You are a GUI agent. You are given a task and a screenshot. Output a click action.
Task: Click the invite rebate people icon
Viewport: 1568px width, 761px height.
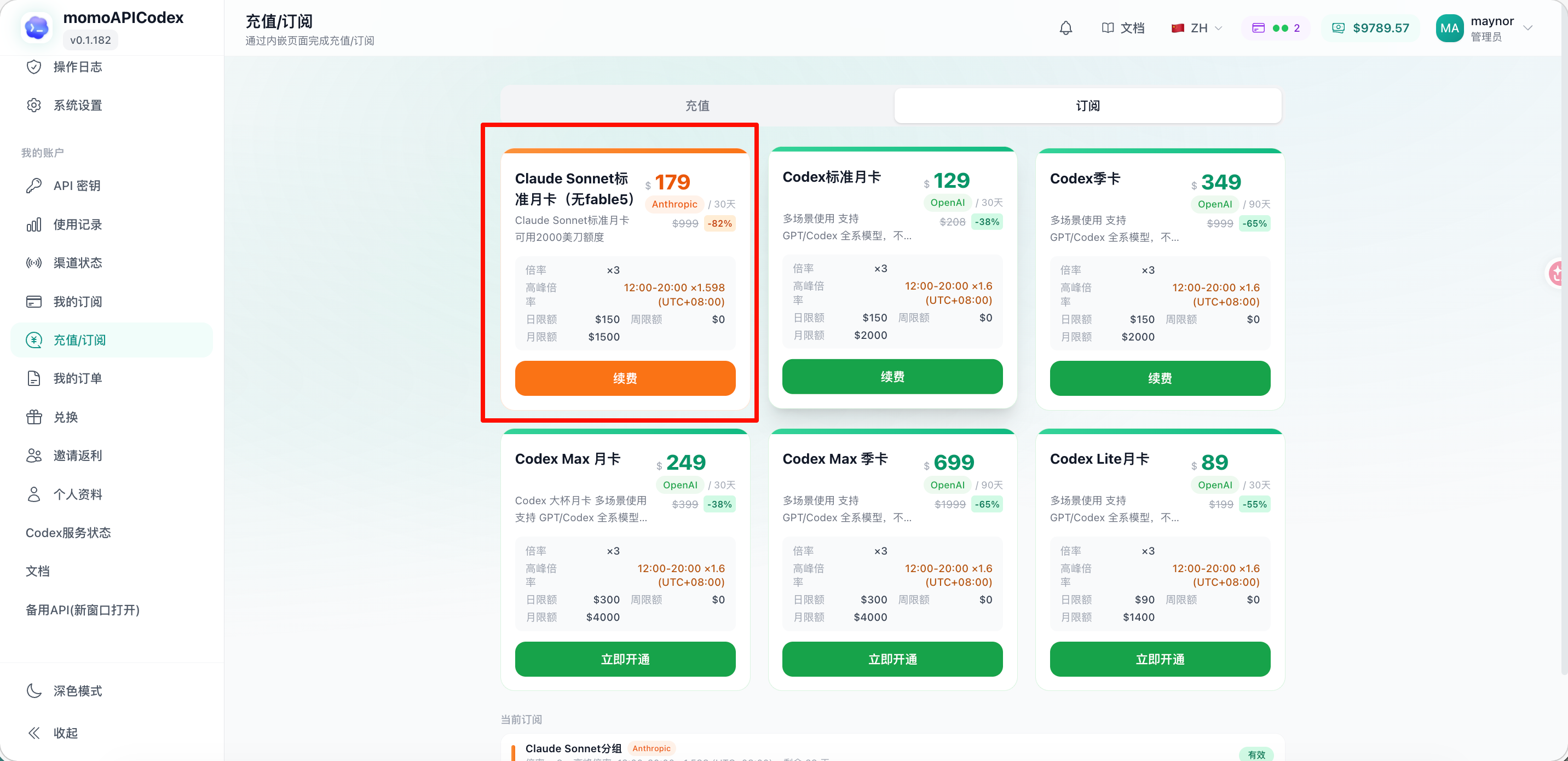pos(34,456)
